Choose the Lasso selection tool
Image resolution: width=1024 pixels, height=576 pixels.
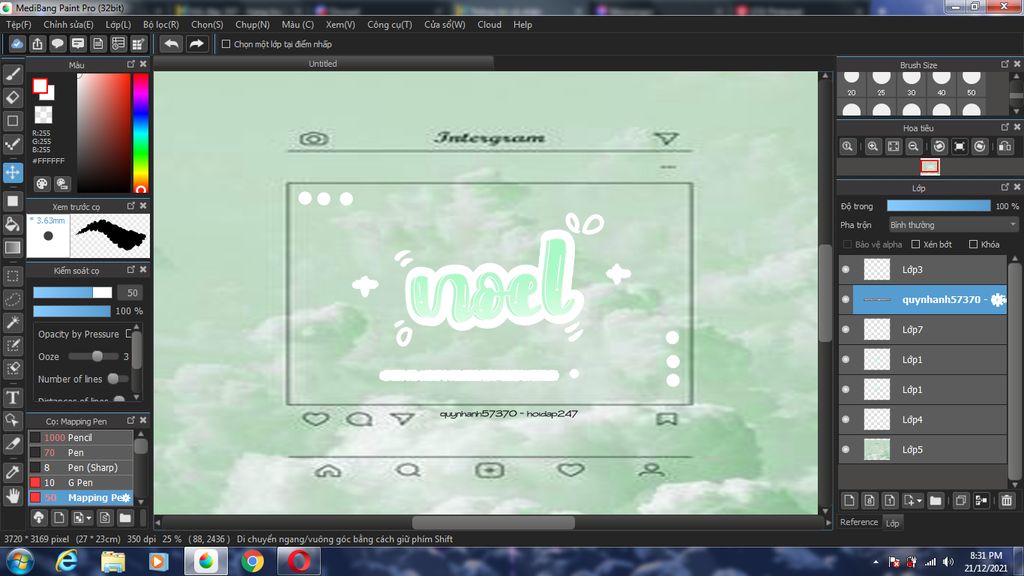point(12,299)
